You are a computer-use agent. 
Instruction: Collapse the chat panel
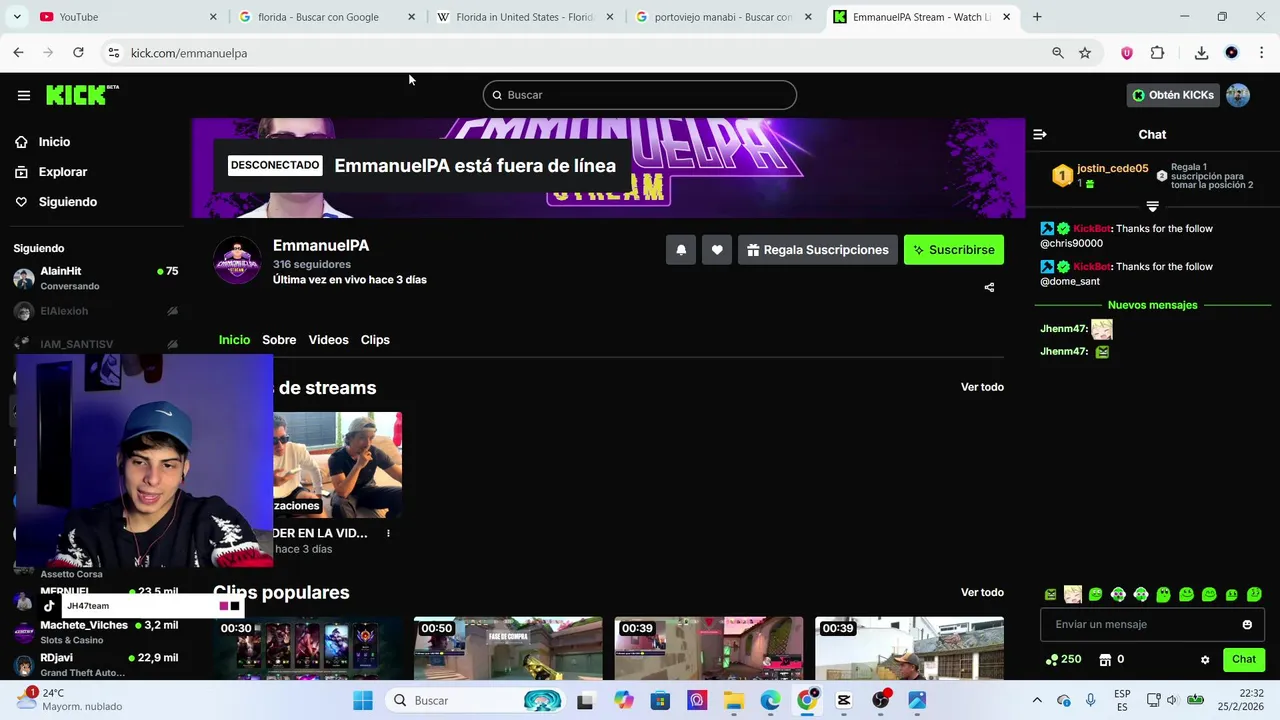click(x=1040, y=134)
